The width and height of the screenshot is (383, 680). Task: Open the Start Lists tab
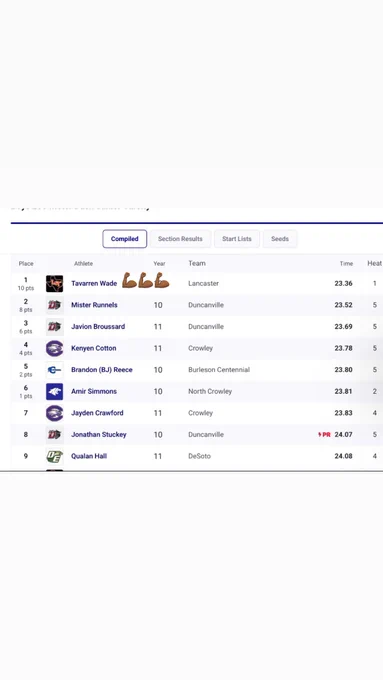tap(237, 239)
